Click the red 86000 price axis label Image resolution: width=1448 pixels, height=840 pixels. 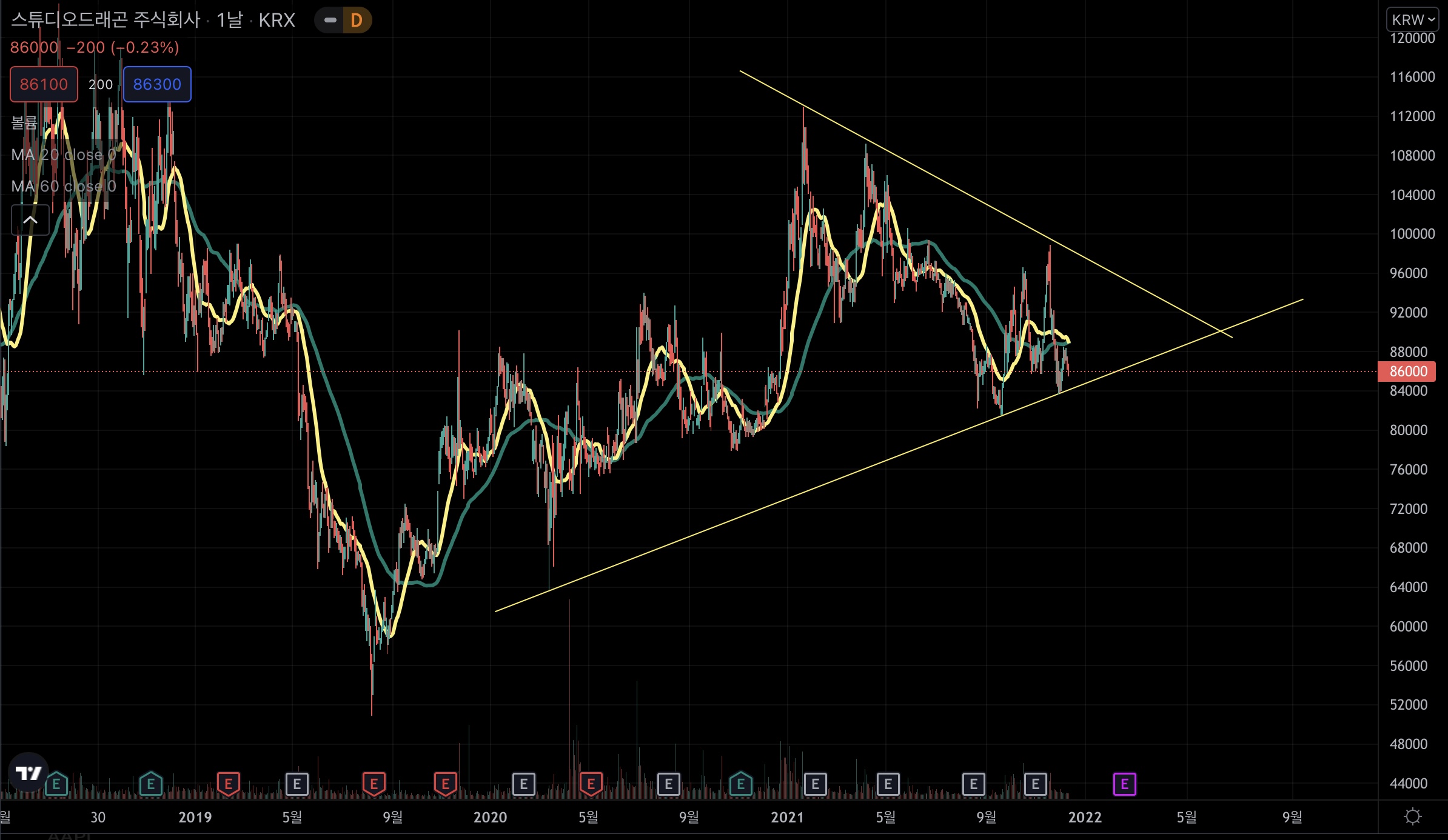(1407, 372)
